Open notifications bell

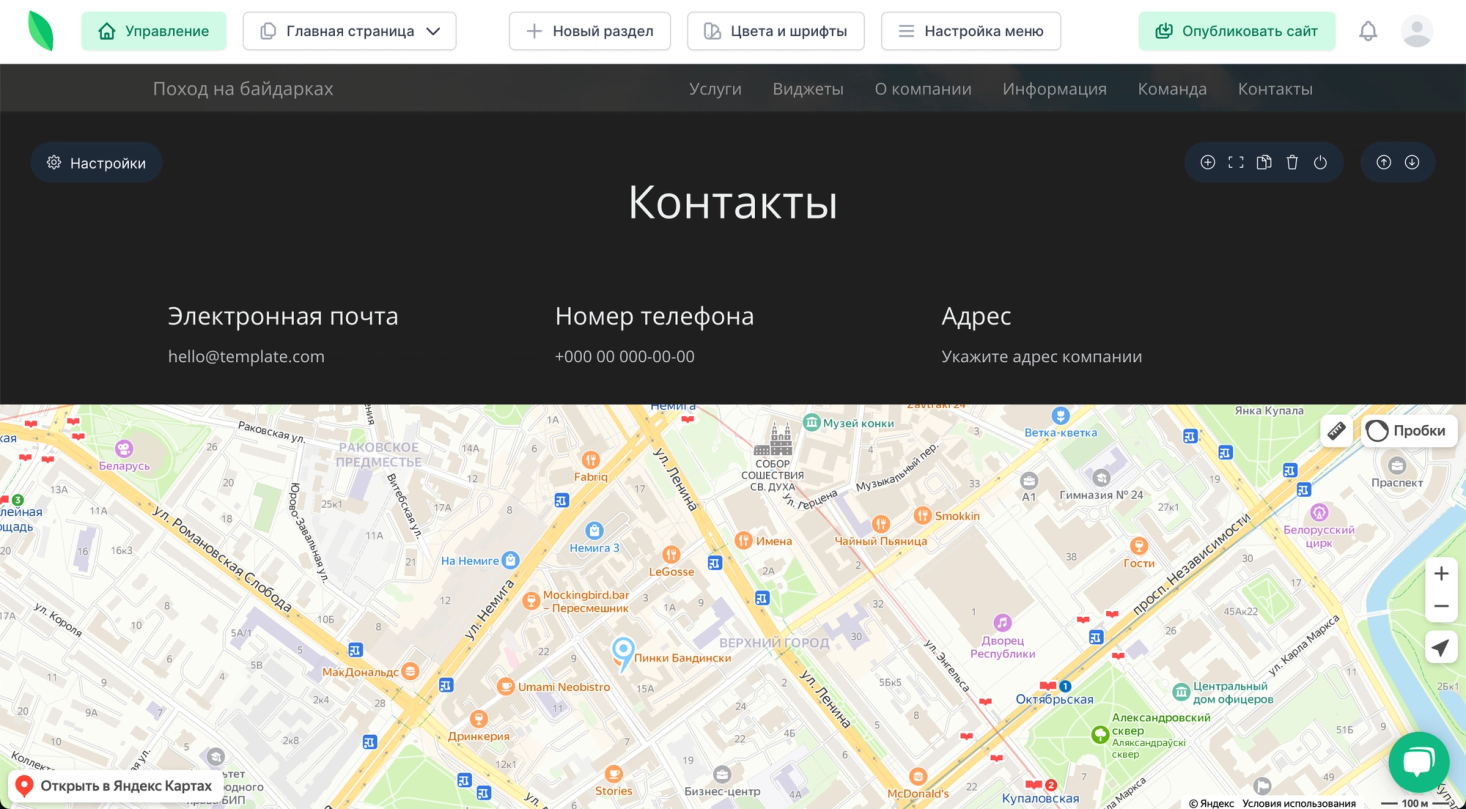coord(1368,31)
